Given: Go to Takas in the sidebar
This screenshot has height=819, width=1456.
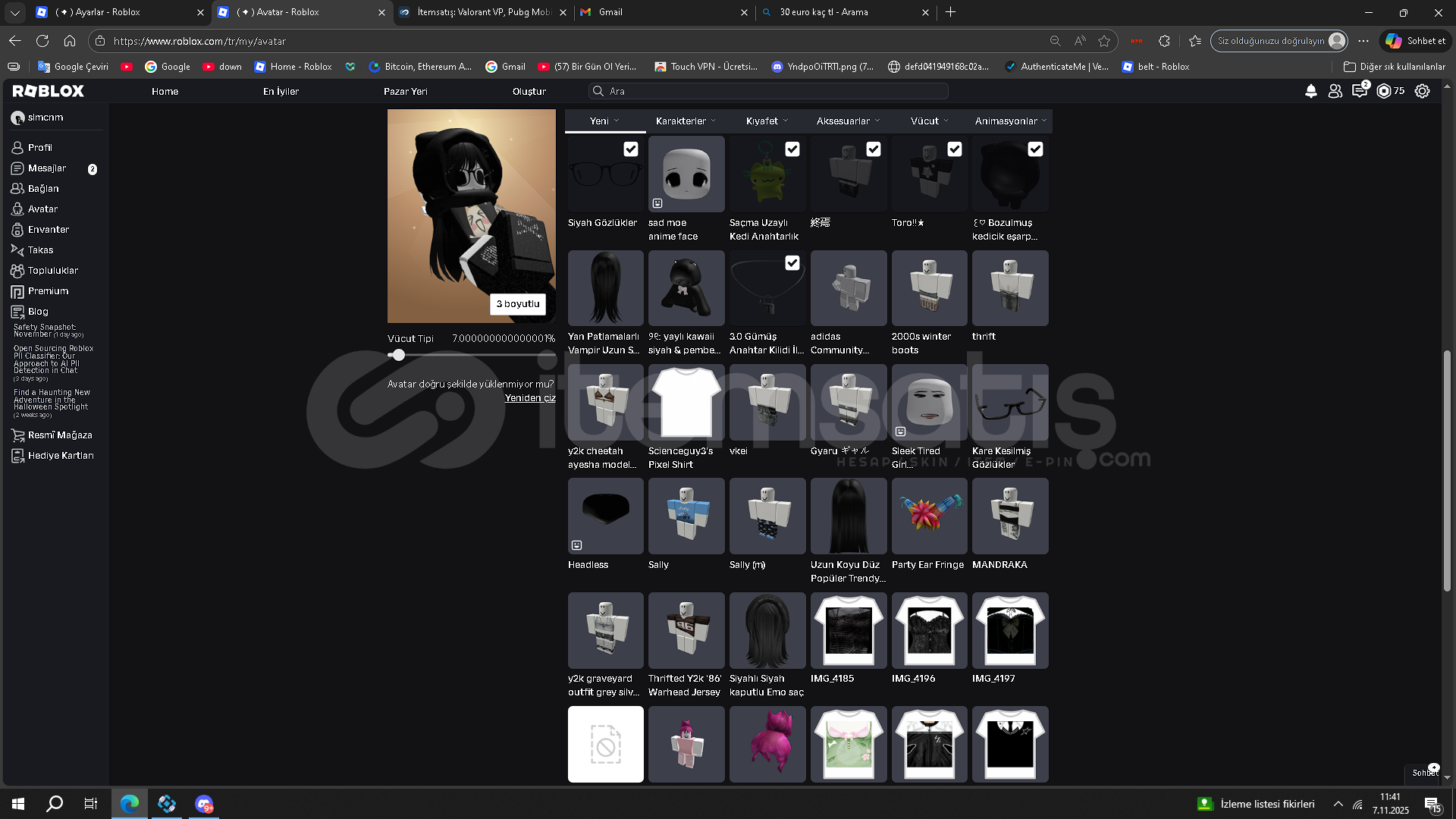Looking at the screenshot, I should tap(40, 249).
